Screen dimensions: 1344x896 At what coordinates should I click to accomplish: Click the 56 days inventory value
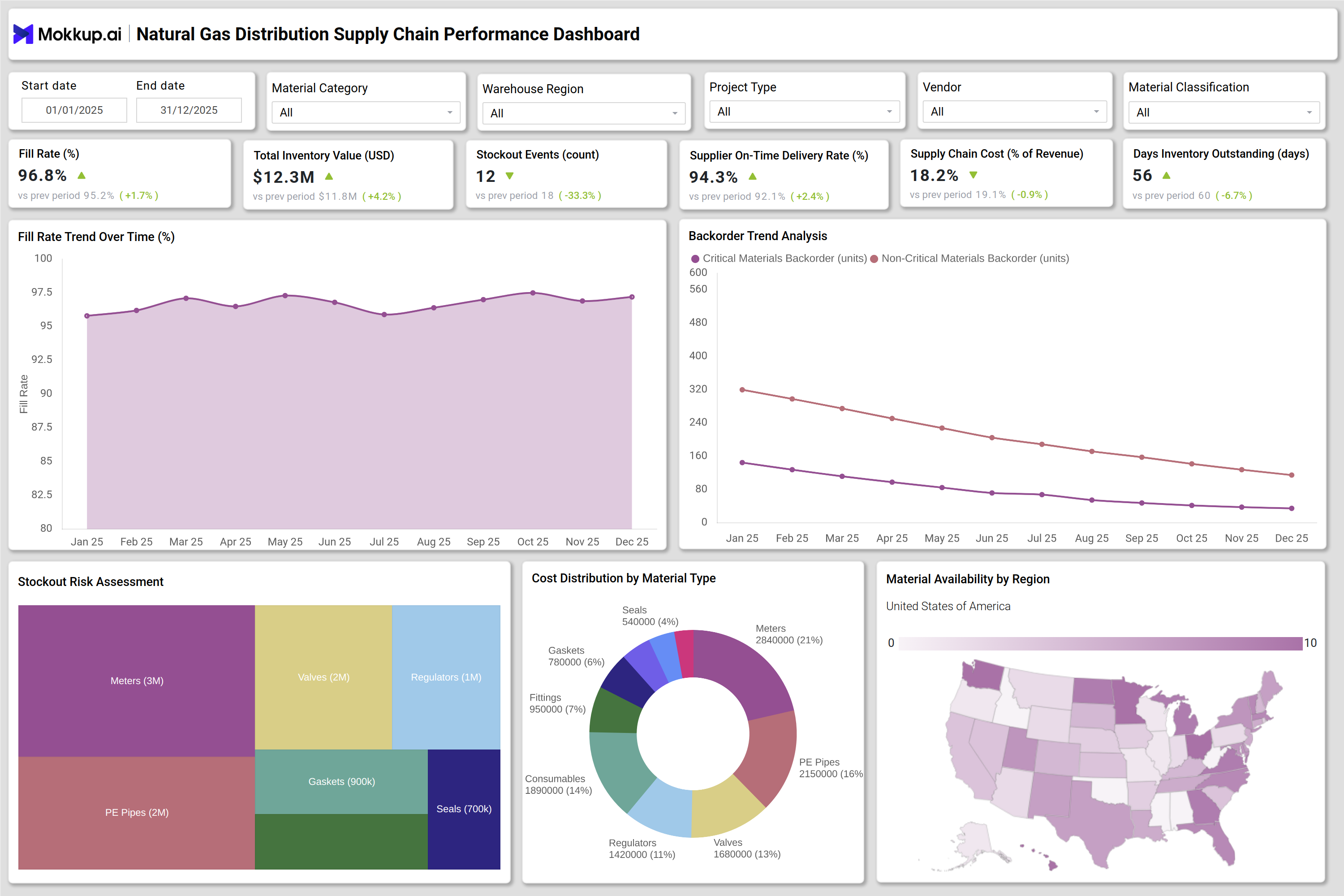[1142, 176]
